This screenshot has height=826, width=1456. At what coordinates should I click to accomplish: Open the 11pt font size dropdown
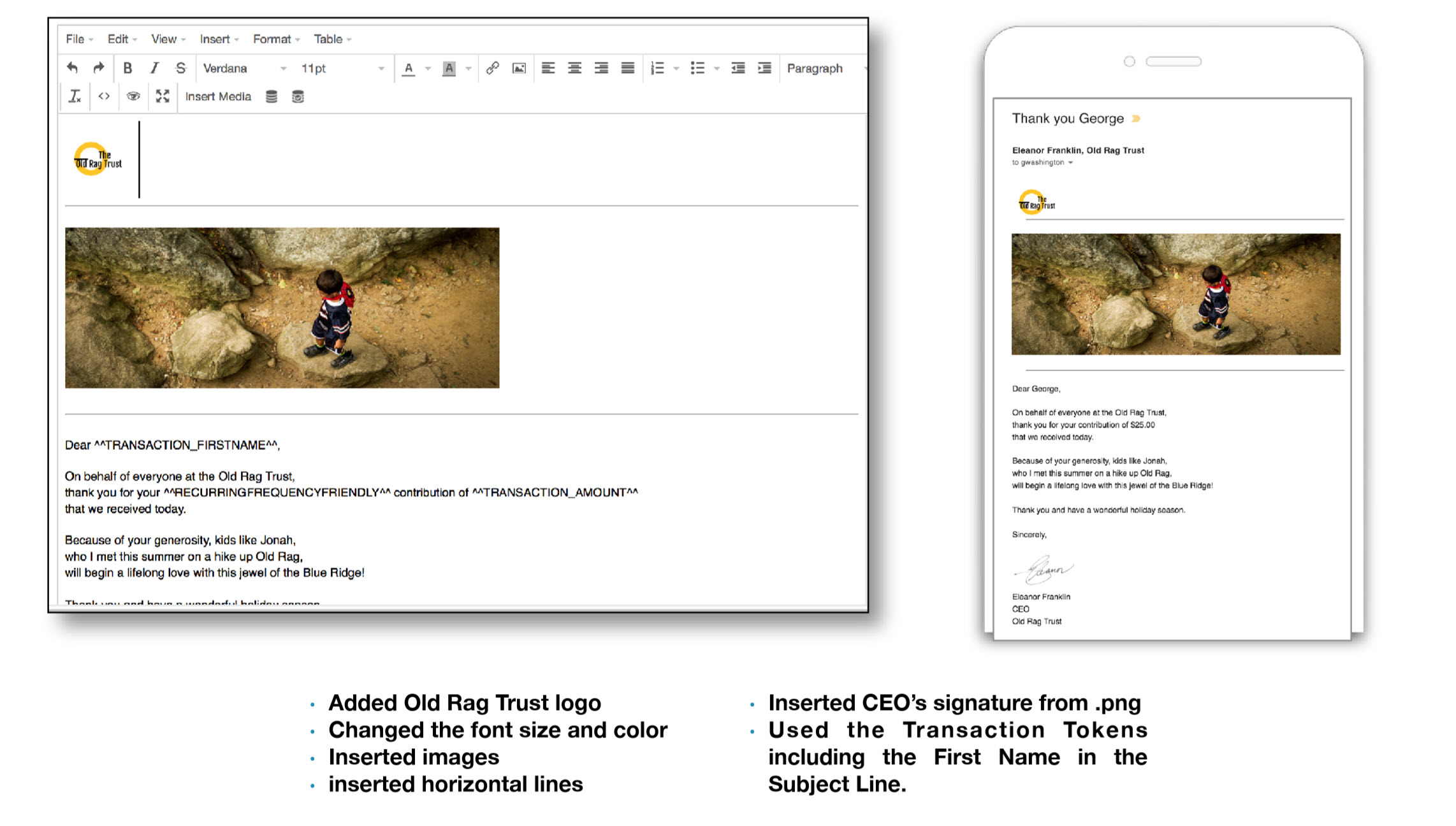click(x=343, y=68)
